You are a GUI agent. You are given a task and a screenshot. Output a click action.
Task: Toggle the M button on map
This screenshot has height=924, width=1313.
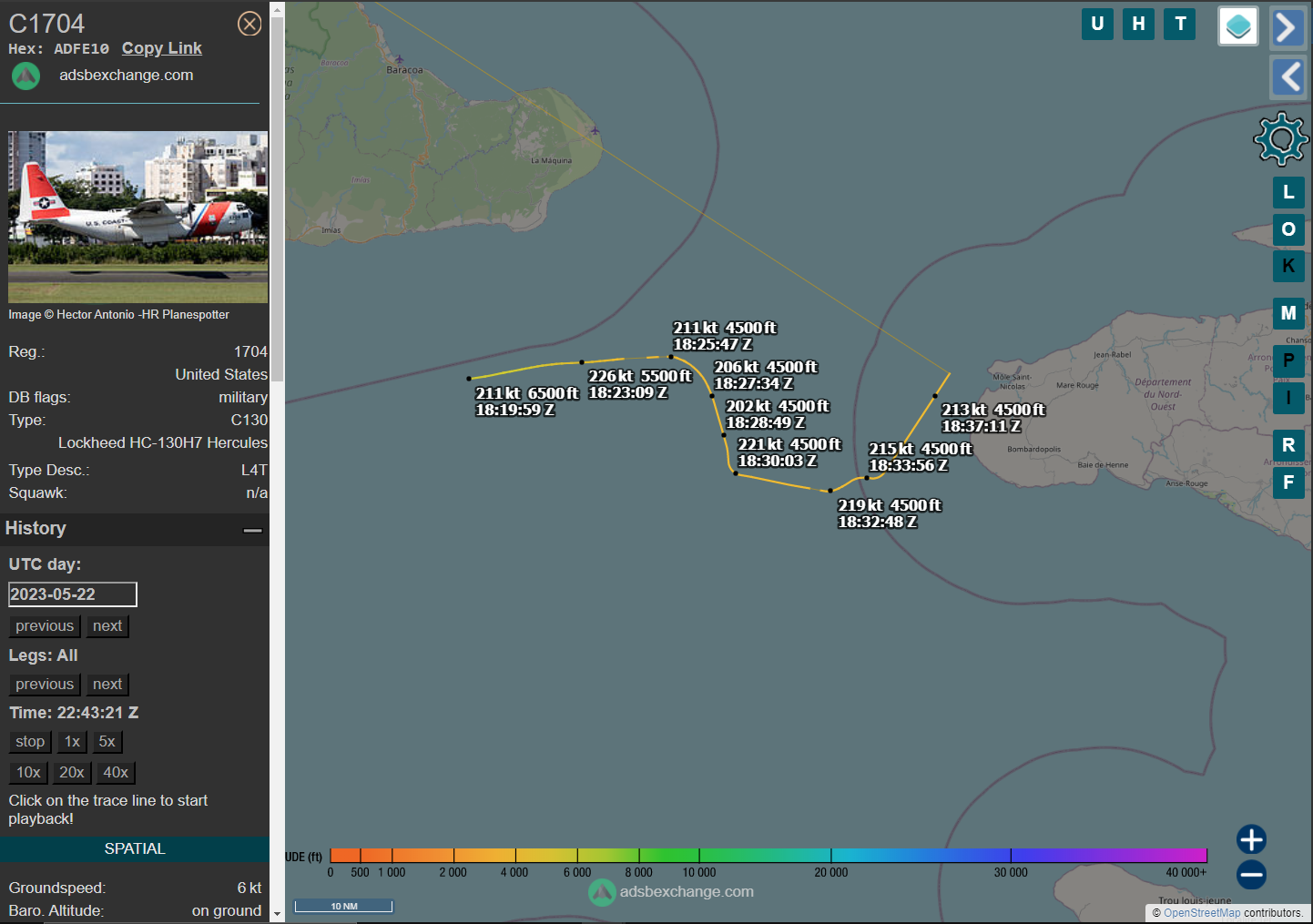coord(1288,313)
